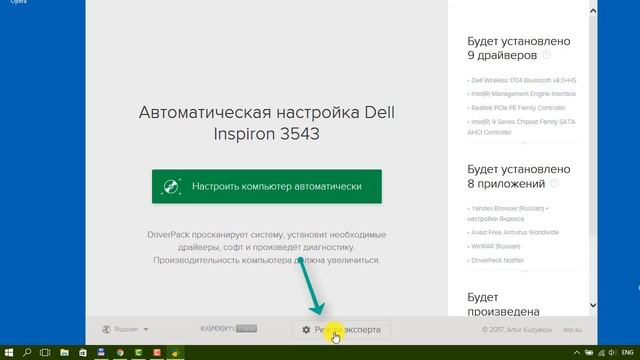The width and height of the screenshot is (640, 360).
Task: Open the taskbar search magnifier
Action: coord(27,352)
